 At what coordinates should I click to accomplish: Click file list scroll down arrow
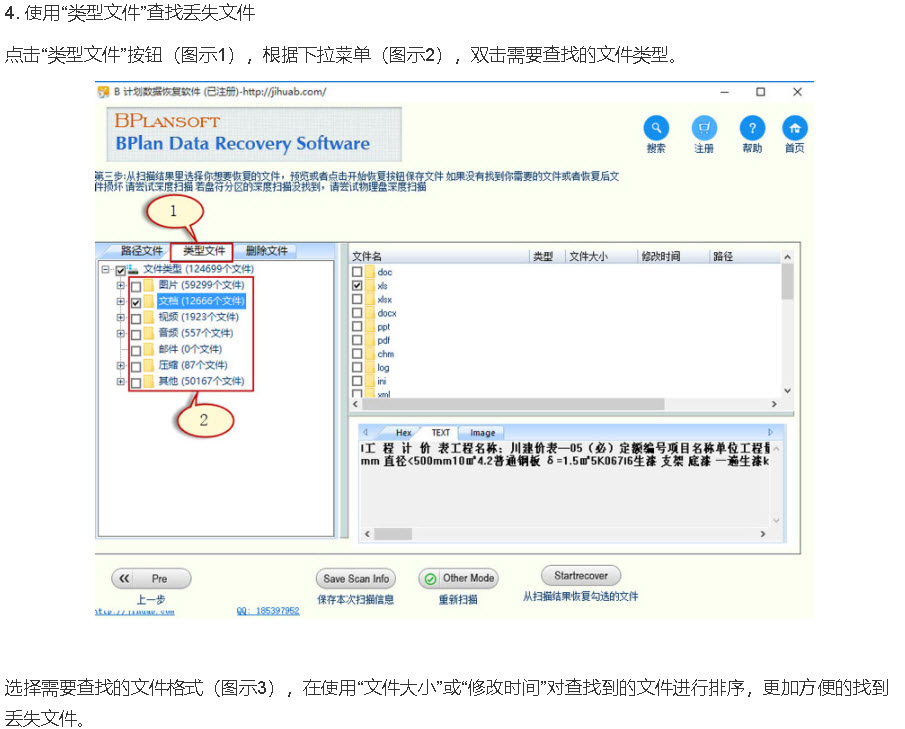tap(787, 391)
